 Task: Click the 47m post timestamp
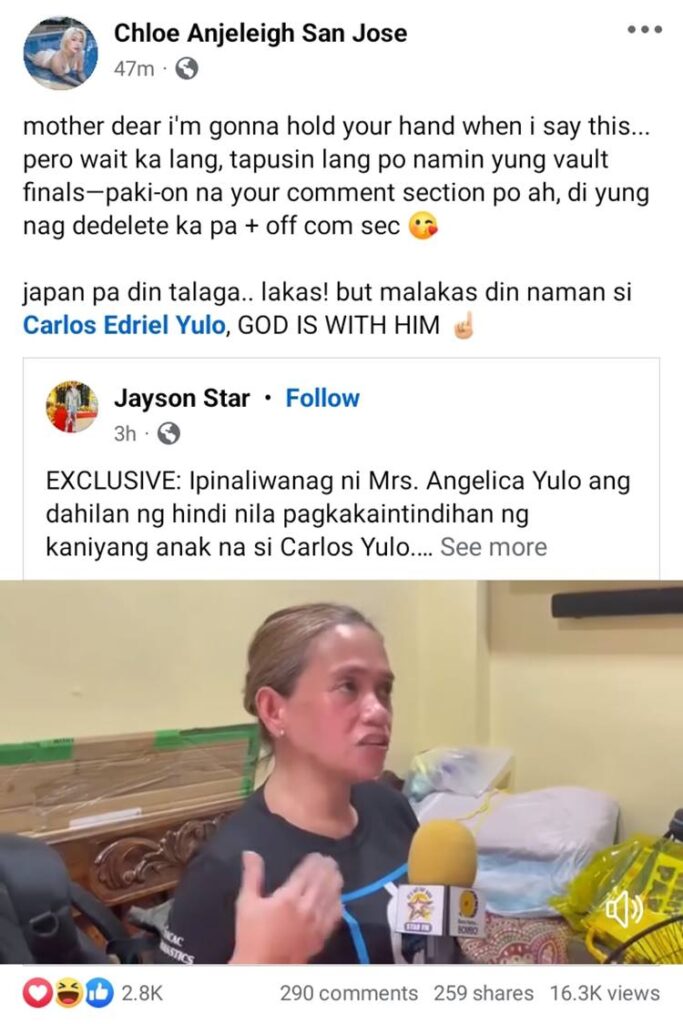coord(134,69)
